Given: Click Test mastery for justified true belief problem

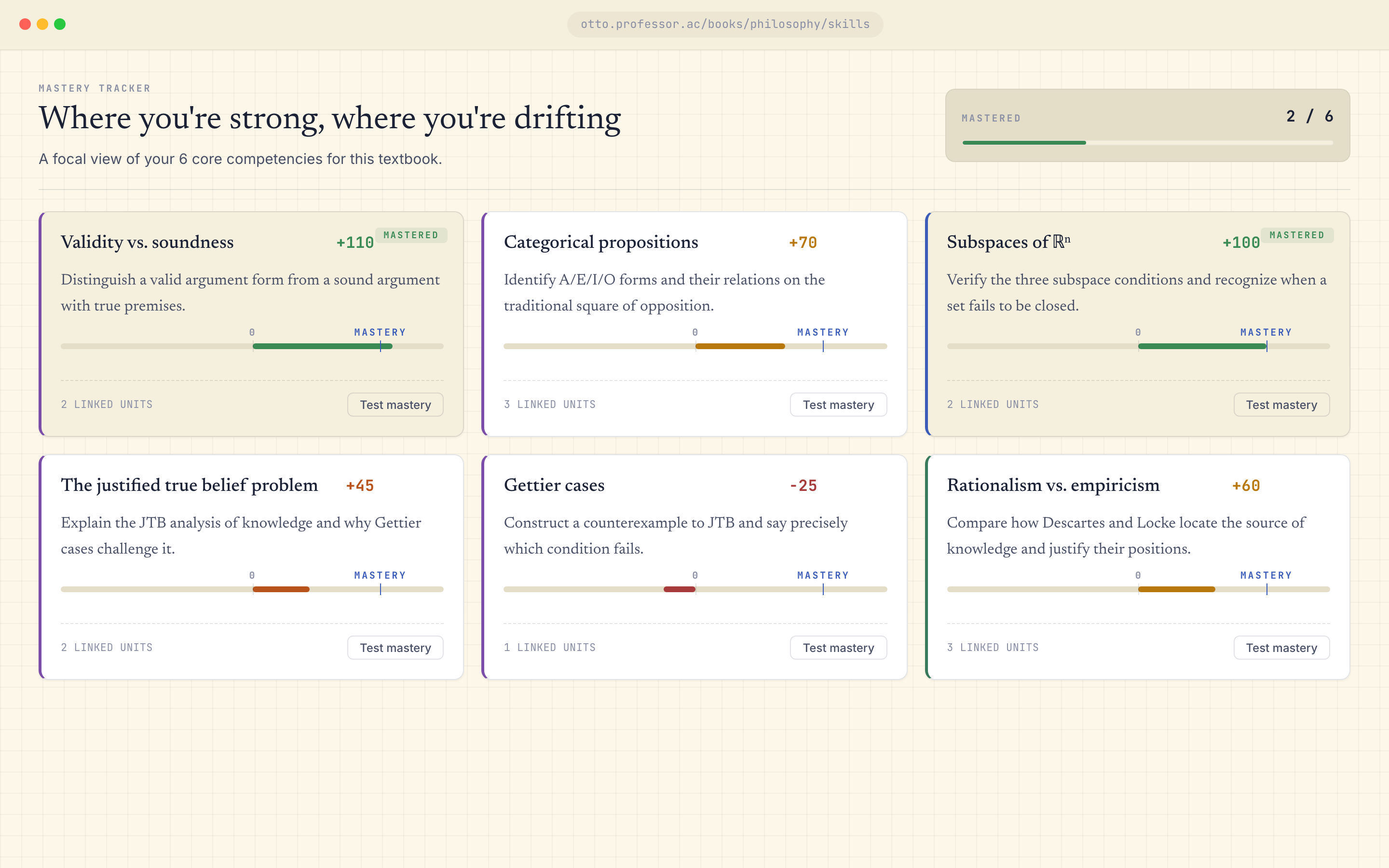Looking at the screenshot, I should click(395, 648).
